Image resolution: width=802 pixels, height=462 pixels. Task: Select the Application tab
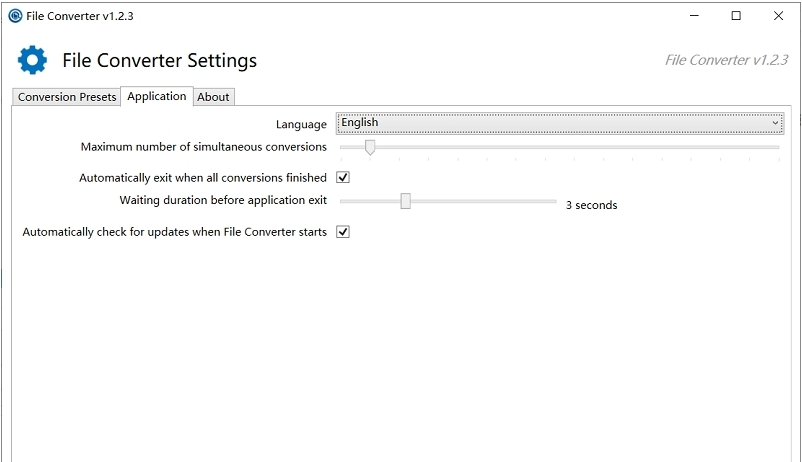(157, 96)
